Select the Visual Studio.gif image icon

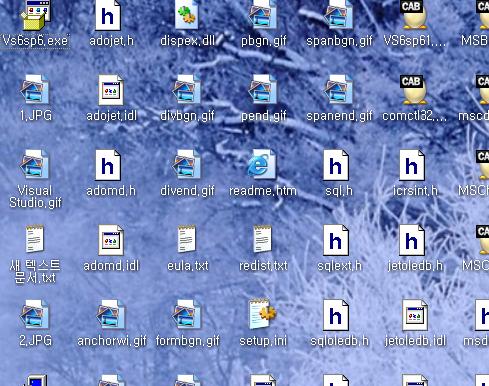click(35, 164)
